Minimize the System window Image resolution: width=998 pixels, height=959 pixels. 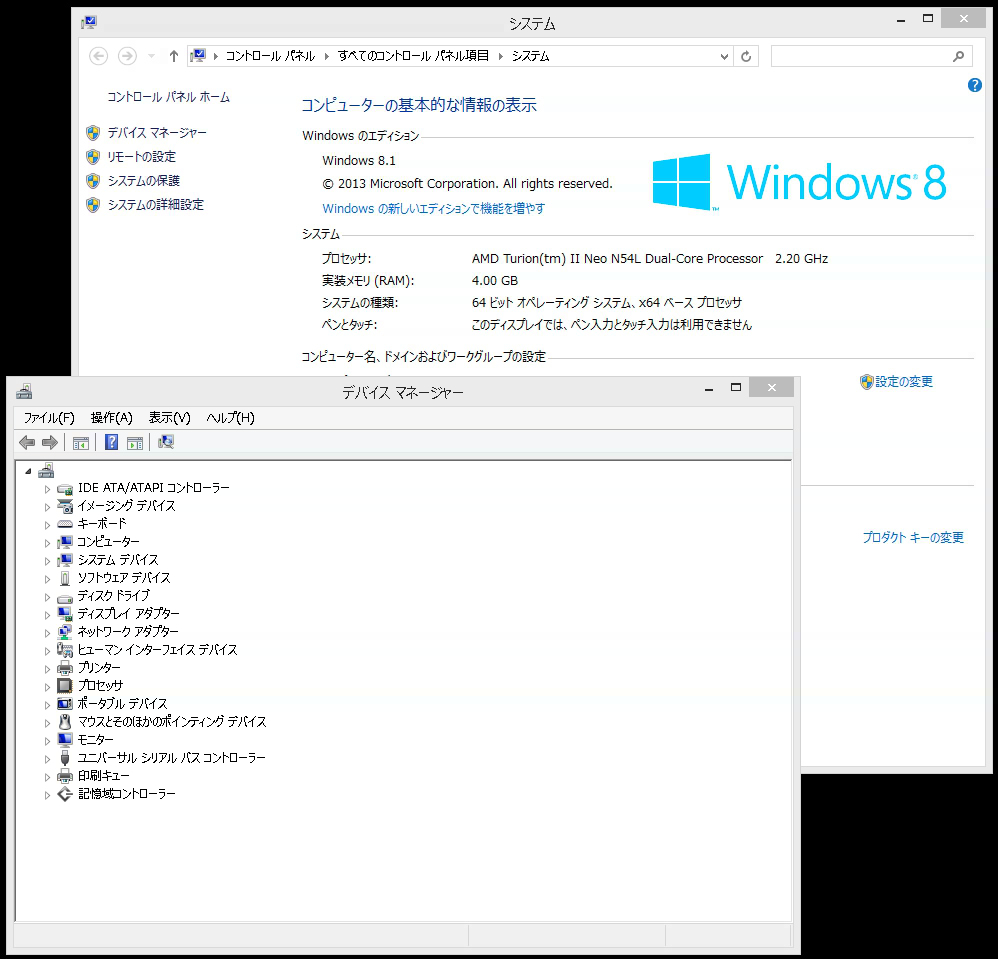coord(901,20)
